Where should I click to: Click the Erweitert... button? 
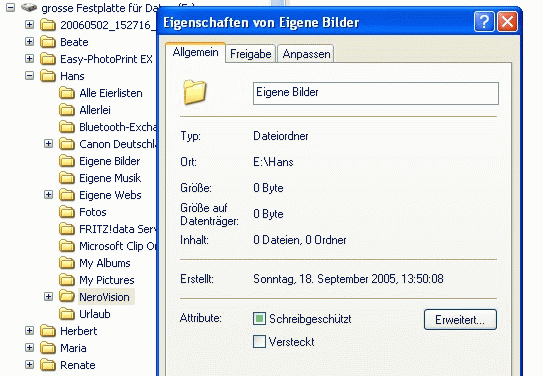pyautogui.click(x=460, y=320)
